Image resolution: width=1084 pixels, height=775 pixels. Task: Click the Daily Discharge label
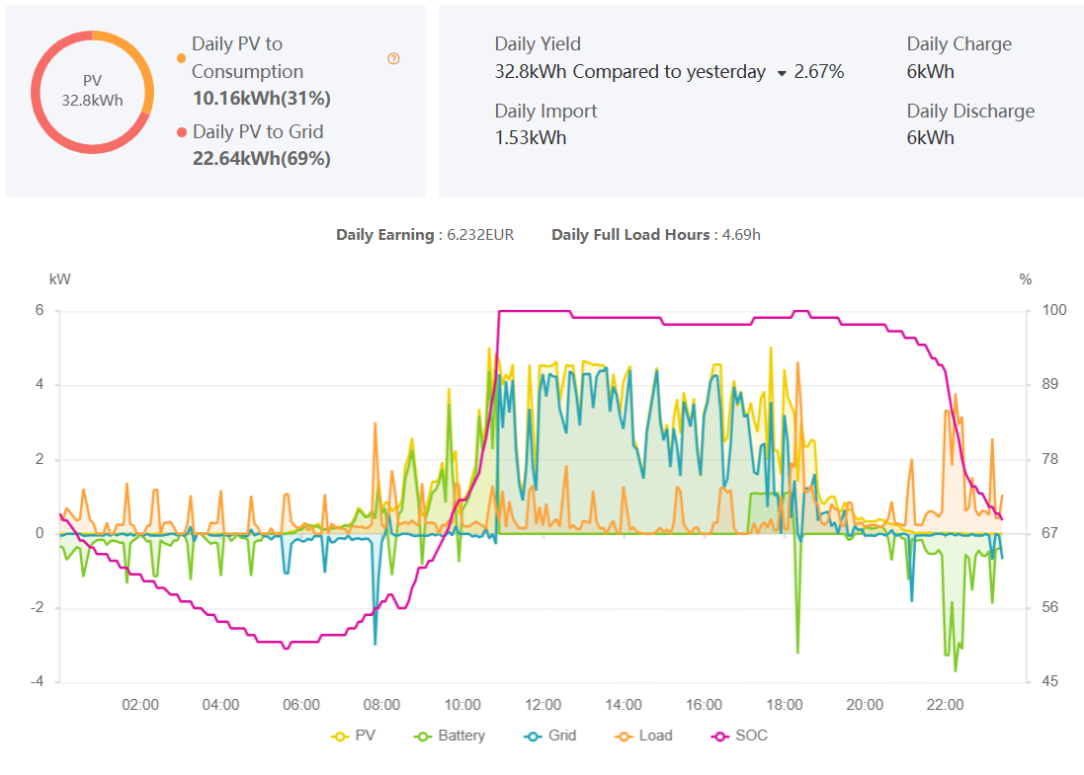[x=971, y=111]
